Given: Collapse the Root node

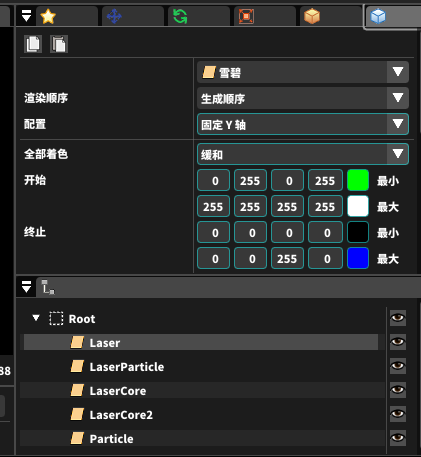Looking at the screenshot, I should pos(36,318).
